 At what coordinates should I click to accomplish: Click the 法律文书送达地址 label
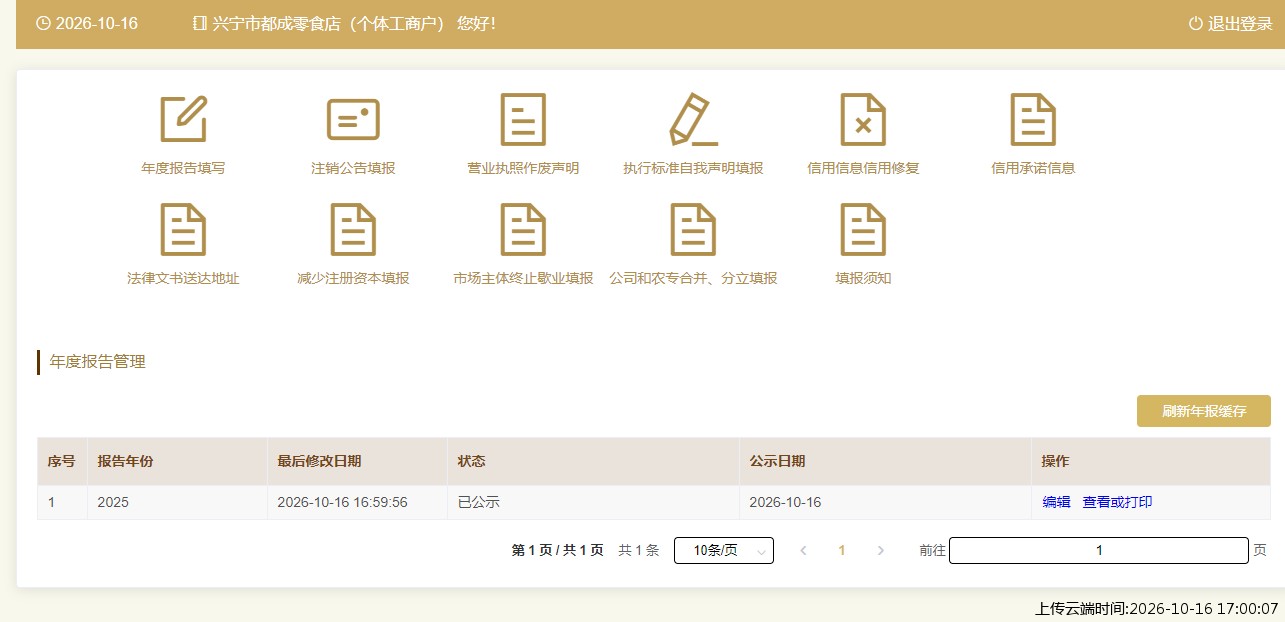[x=183, y=278]
